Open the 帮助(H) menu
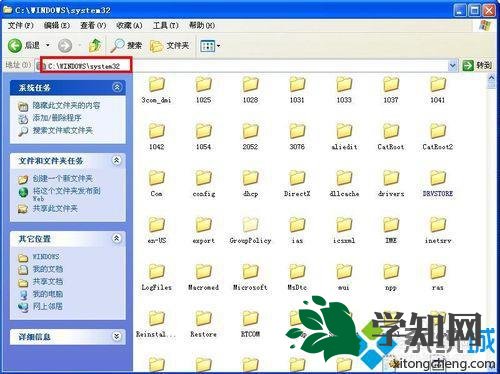This screenshot has width=500, height=374. pyautogui.click(x=202, y=25)
